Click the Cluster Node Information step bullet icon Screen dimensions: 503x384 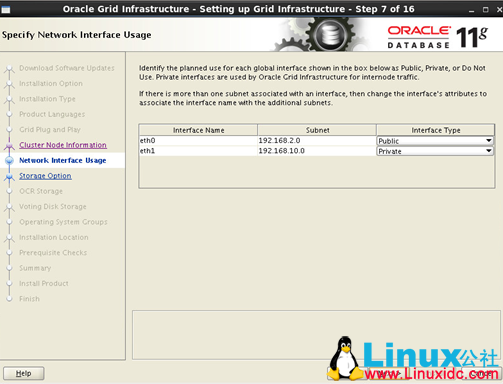click(x=9, y=145)
